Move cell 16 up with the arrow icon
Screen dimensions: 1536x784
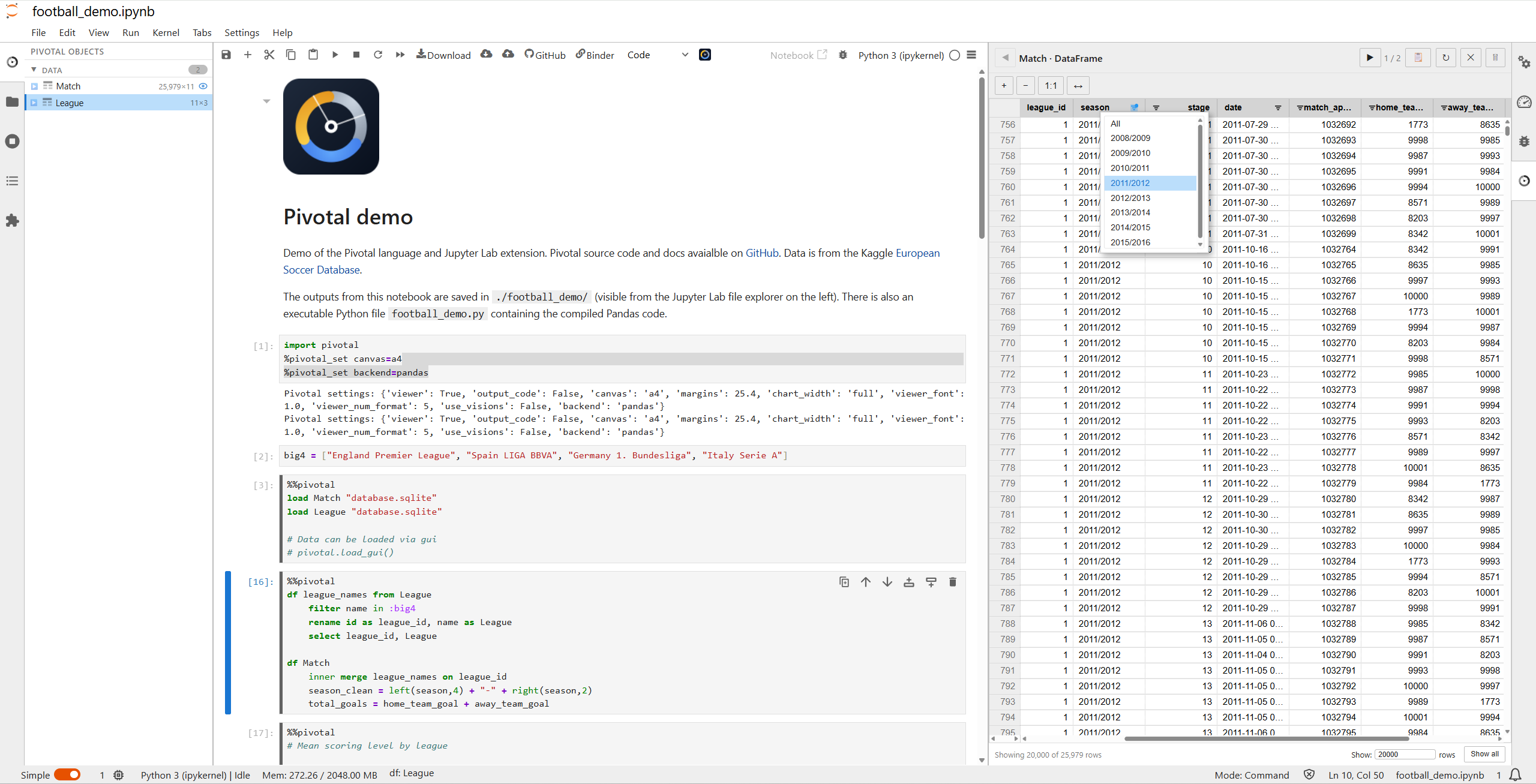pos(866,582)
